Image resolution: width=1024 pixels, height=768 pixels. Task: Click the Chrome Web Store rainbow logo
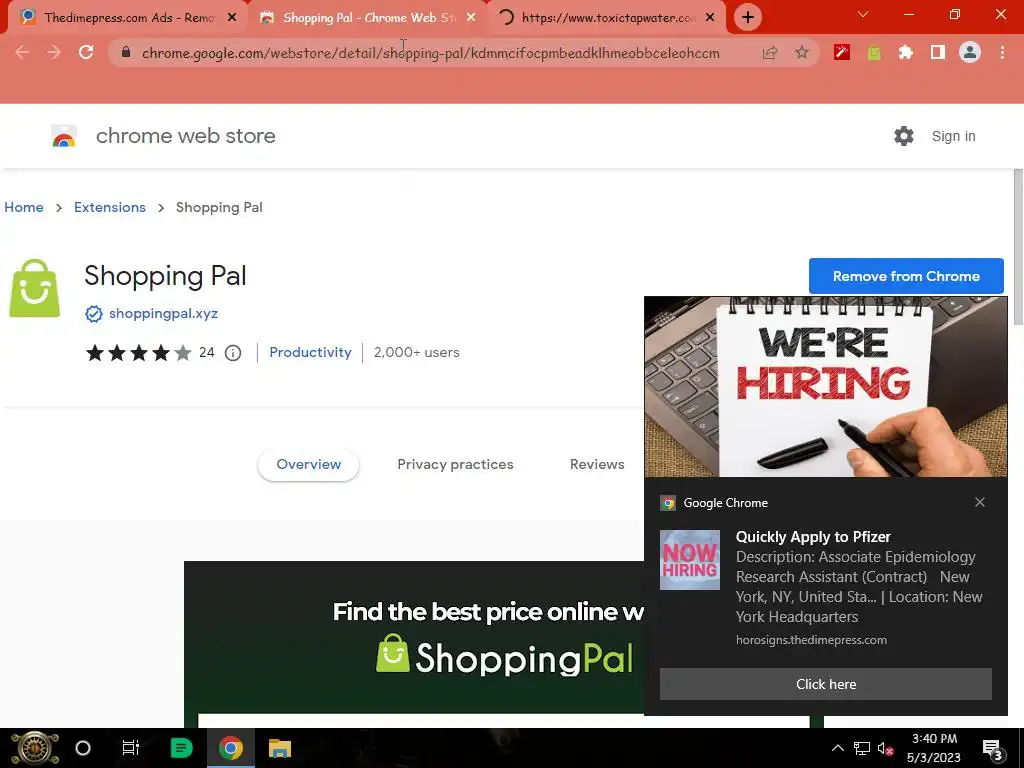[64, 136]
